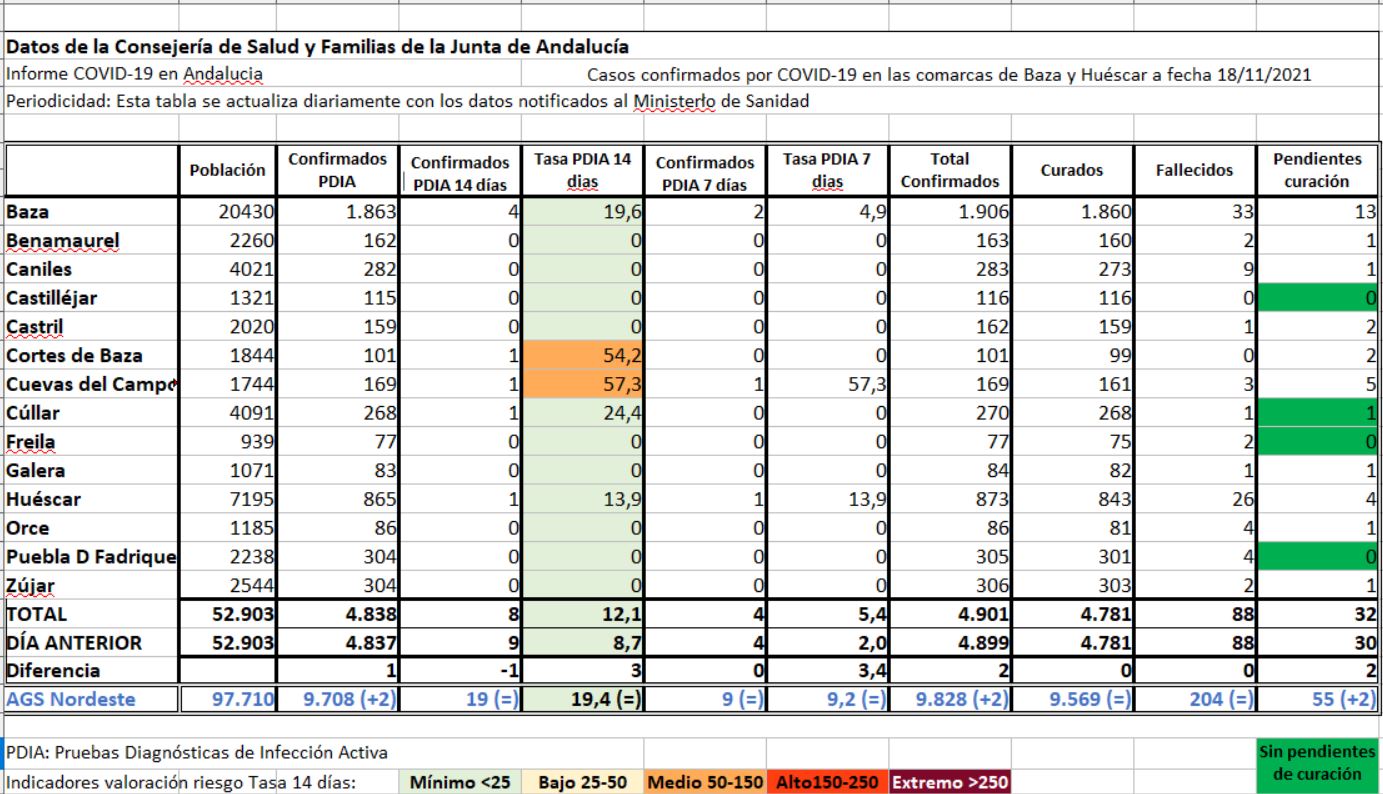Click the Fallecidos column header
Screen dimensions: 1383x794
tap(1194, 171)
